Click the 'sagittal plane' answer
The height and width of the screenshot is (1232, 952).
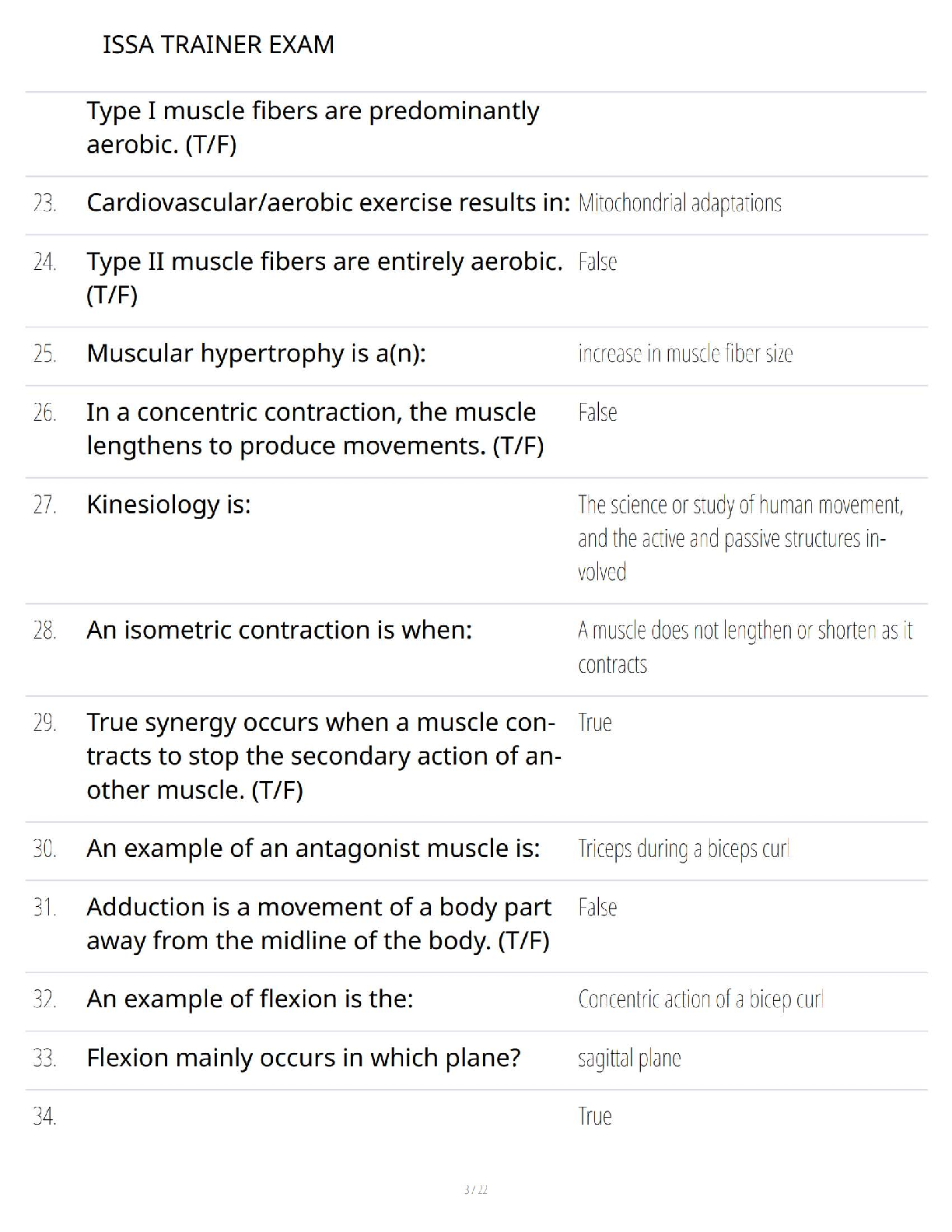629,1059
